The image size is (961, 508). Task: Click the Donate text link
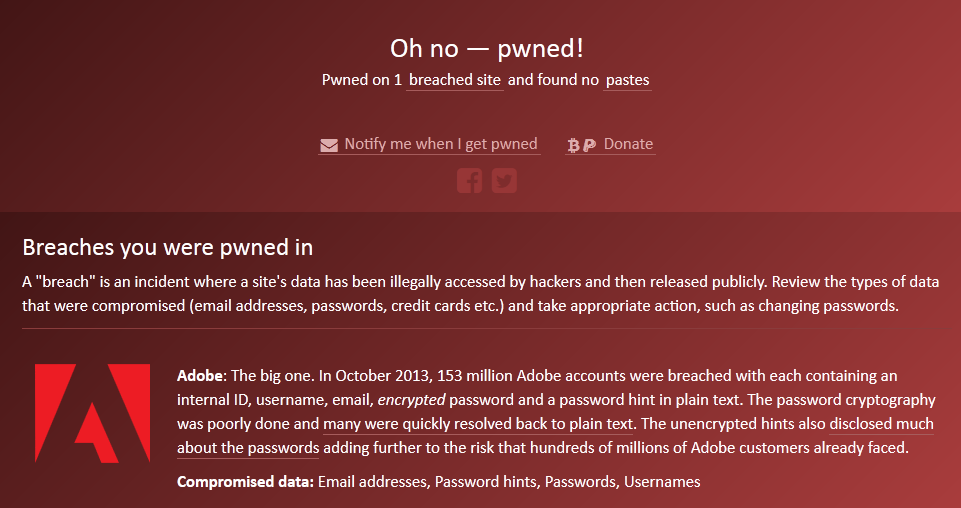click(628, 144)
